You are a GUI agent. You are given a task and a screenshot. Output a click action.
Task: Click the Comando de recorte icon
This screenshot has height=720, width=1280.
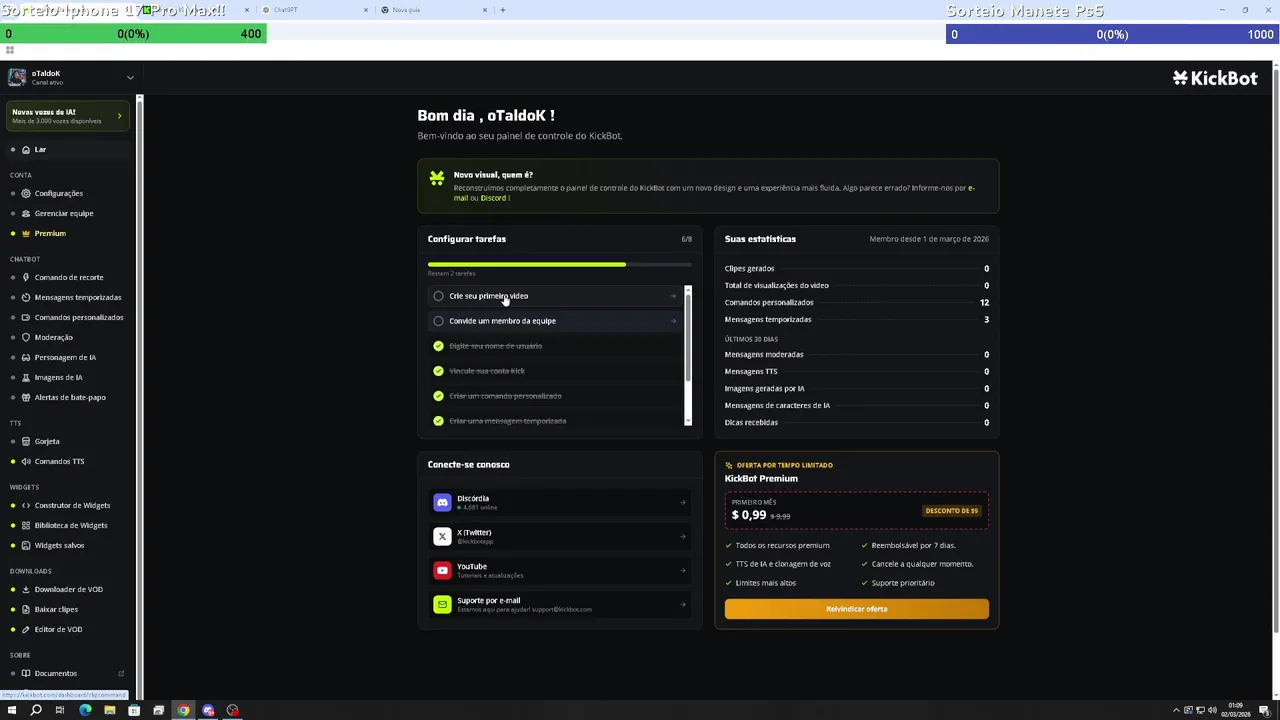click(26, 277)
